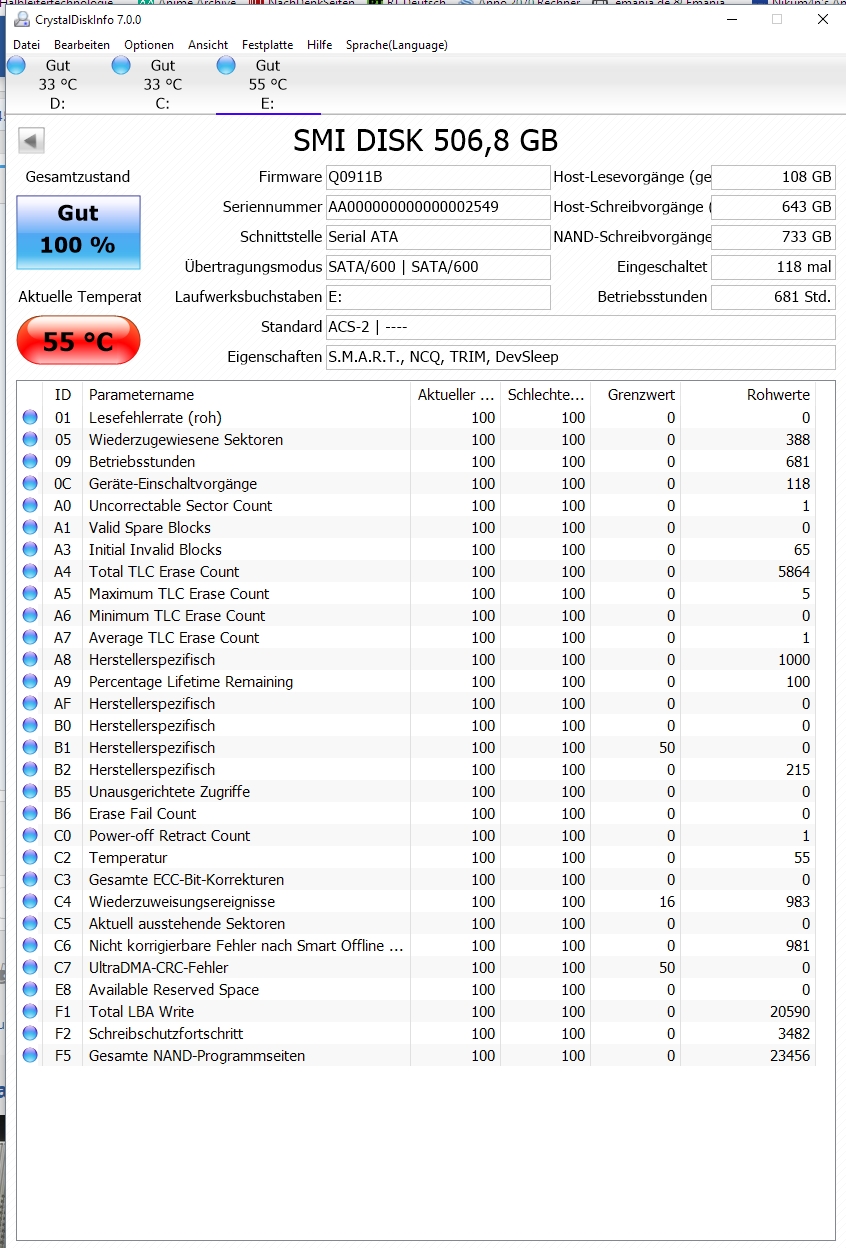Viewport: 846px width, 1248px height.
Task: Open the Ansicht menu
Action: (x=208, y=45)
